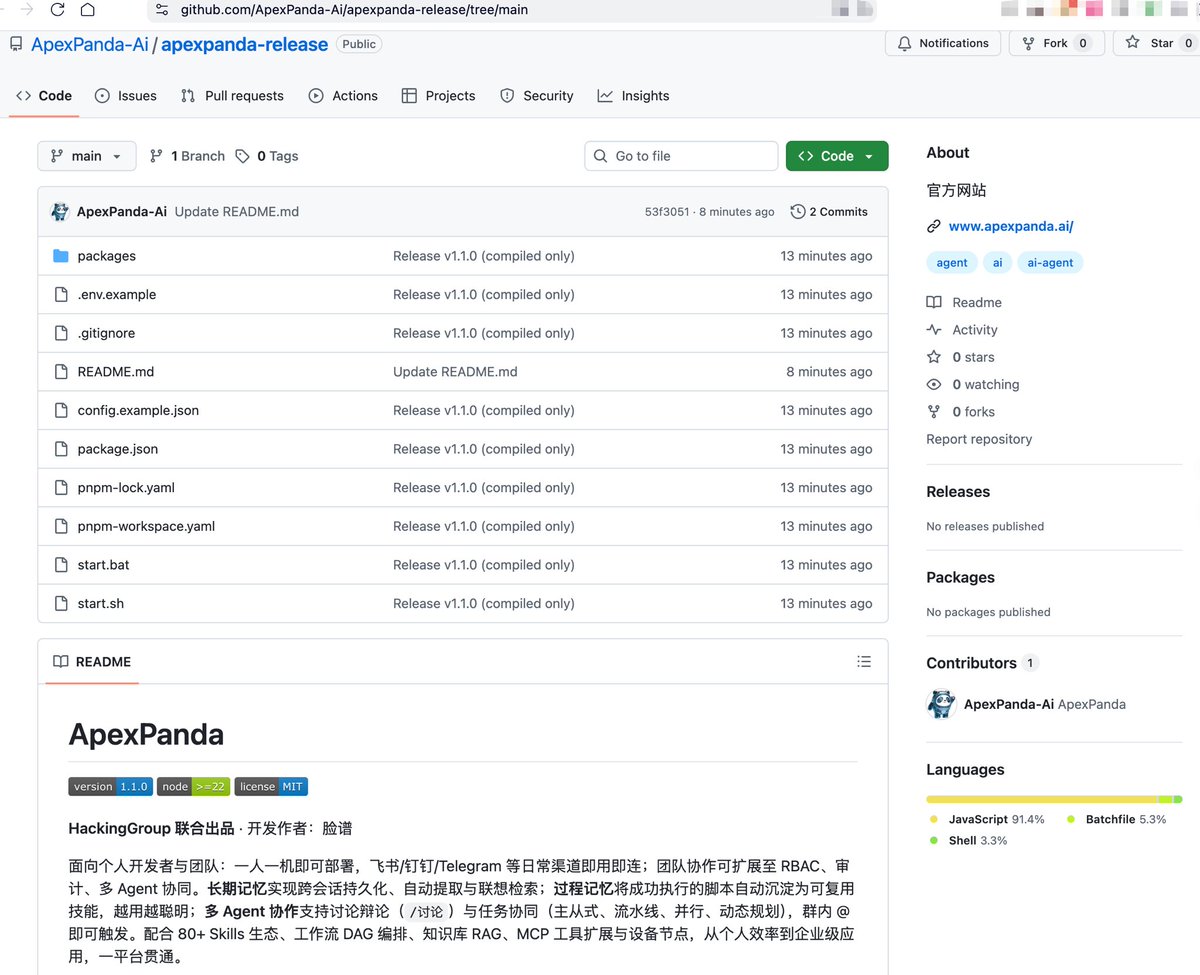Image resolution: width=1200 pixels, height=975 pixels.
Task: Click the Languages percentage bar
Action: pyautogui.click(x=1054, y=799)
